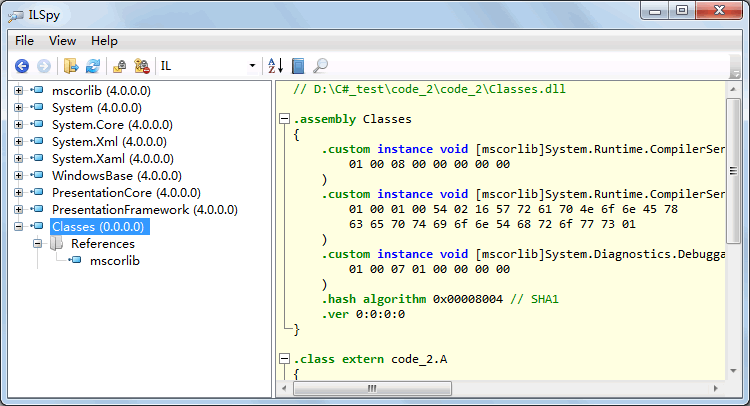750x406 pixels.
Task: Click the Classes.dll path comment line
Action: [429, 89]
